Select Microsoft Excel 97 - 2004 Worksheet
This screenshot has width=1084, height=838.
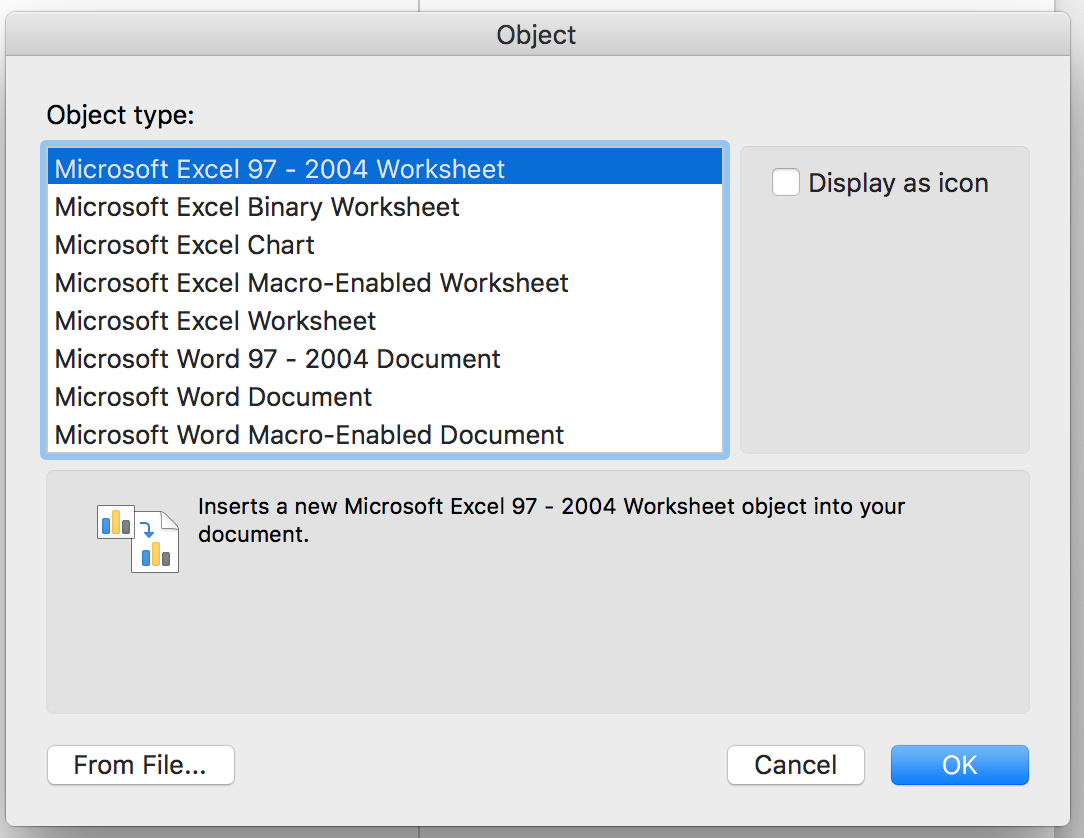tap(384, 168)
